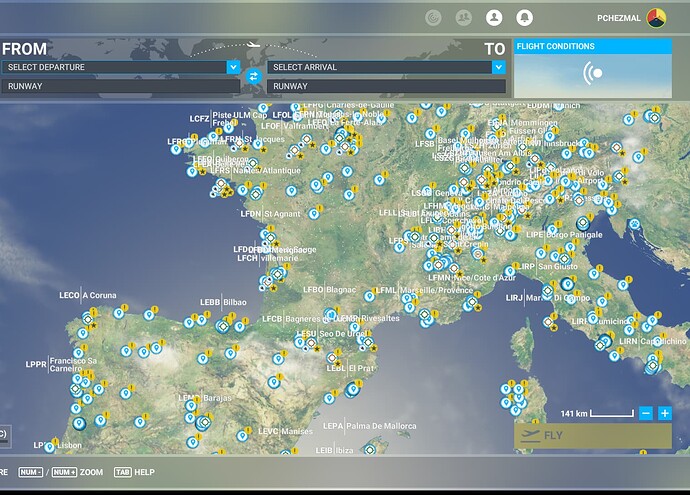The width and height of the screenshot is (690, 495).
Task: Click the Select Departure search field
Action: click(113, 67)
